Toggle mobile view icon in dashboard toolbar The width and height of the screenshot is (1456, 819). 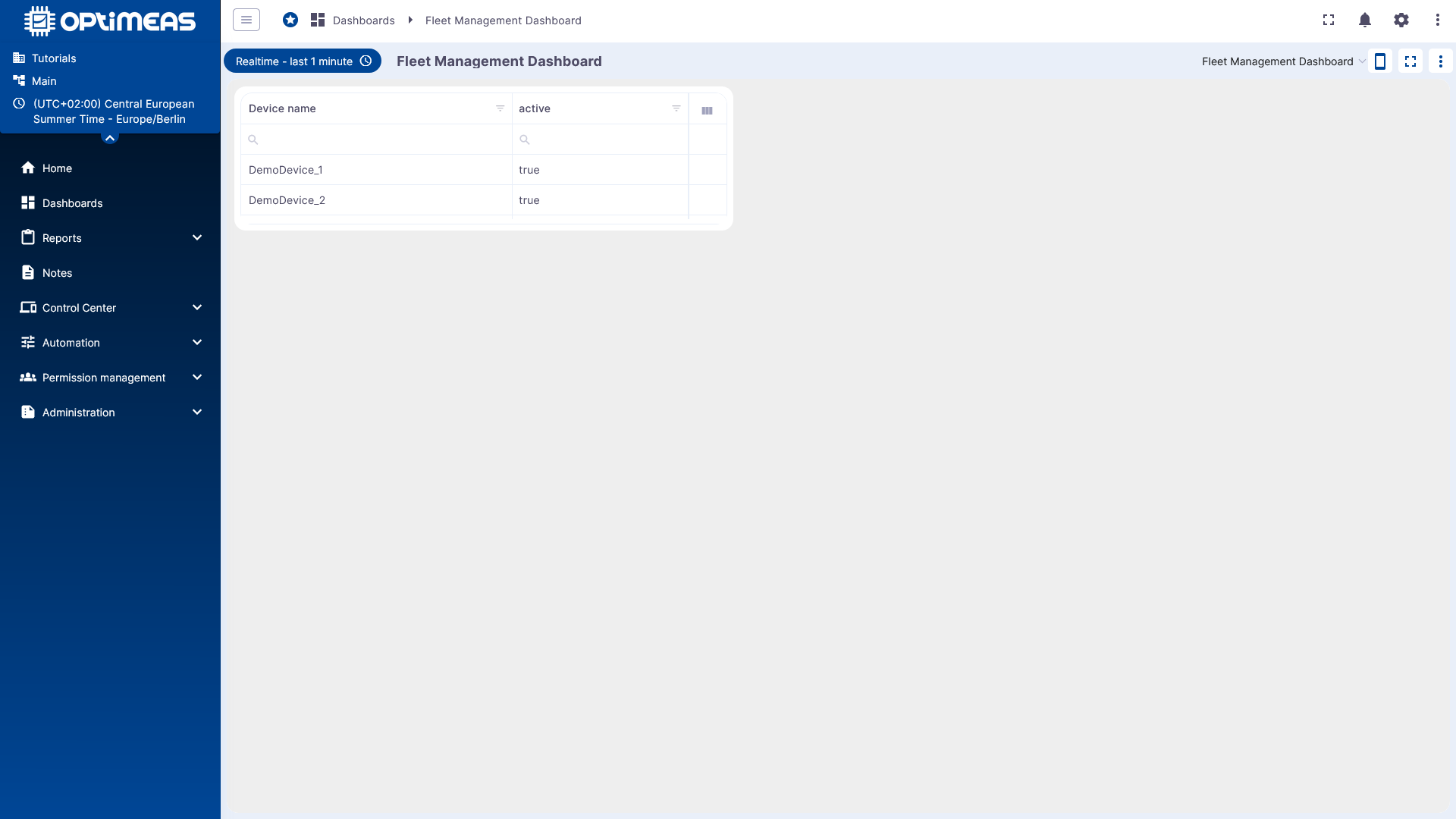(x=1380, y=61)
